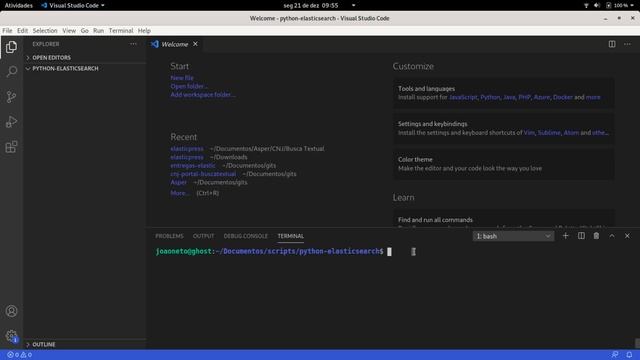The width and height of the screenshot is (640, 360).
Task: Close the terminal panel
Action: click(x=627, y=236)
